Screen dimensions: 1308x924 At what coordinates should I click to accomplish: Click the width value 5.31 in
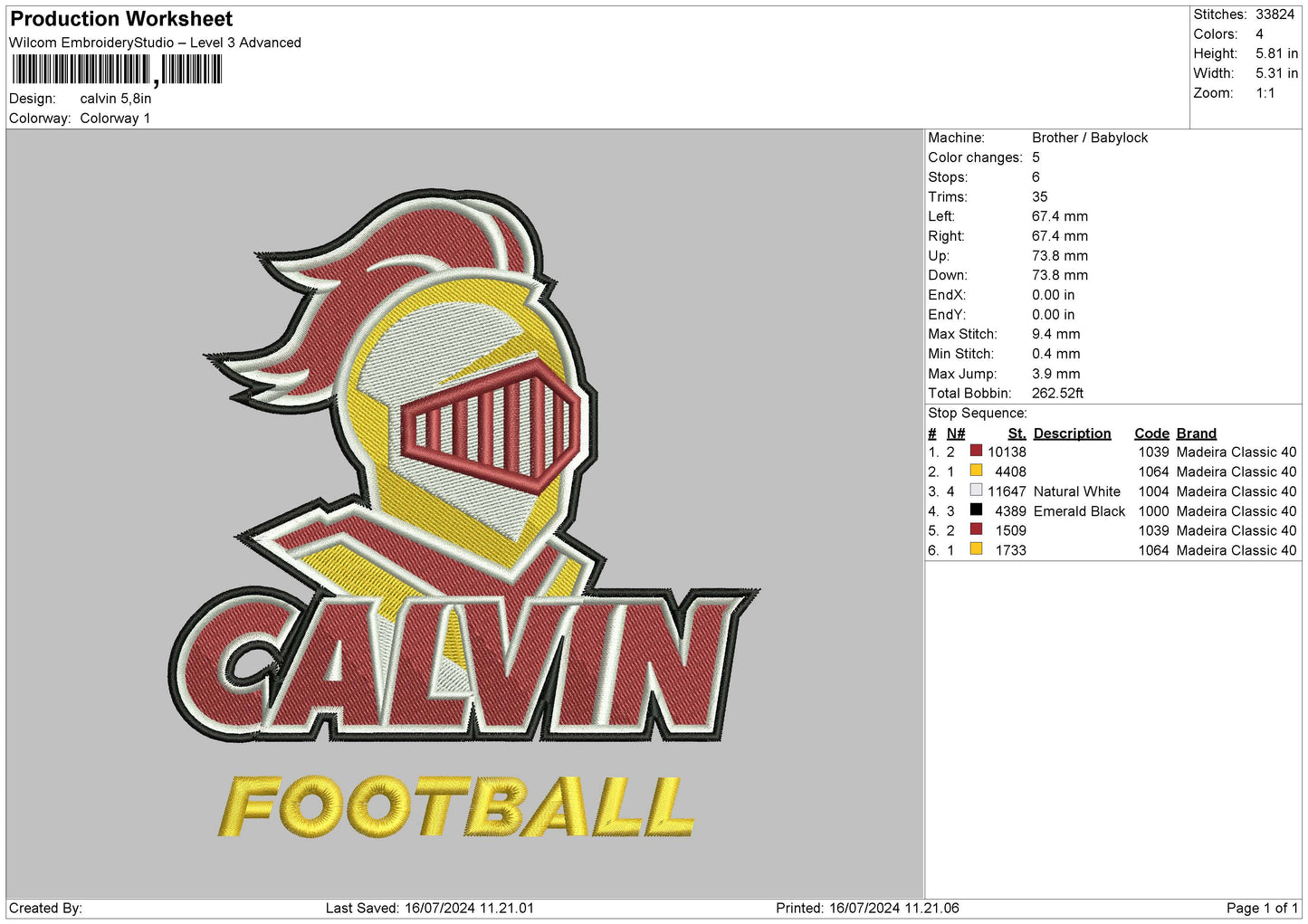[1276, 73]
